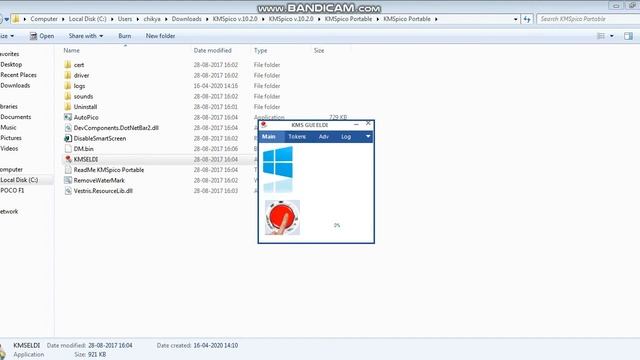Click the Burn toolbar button

(x=124, y=36)
